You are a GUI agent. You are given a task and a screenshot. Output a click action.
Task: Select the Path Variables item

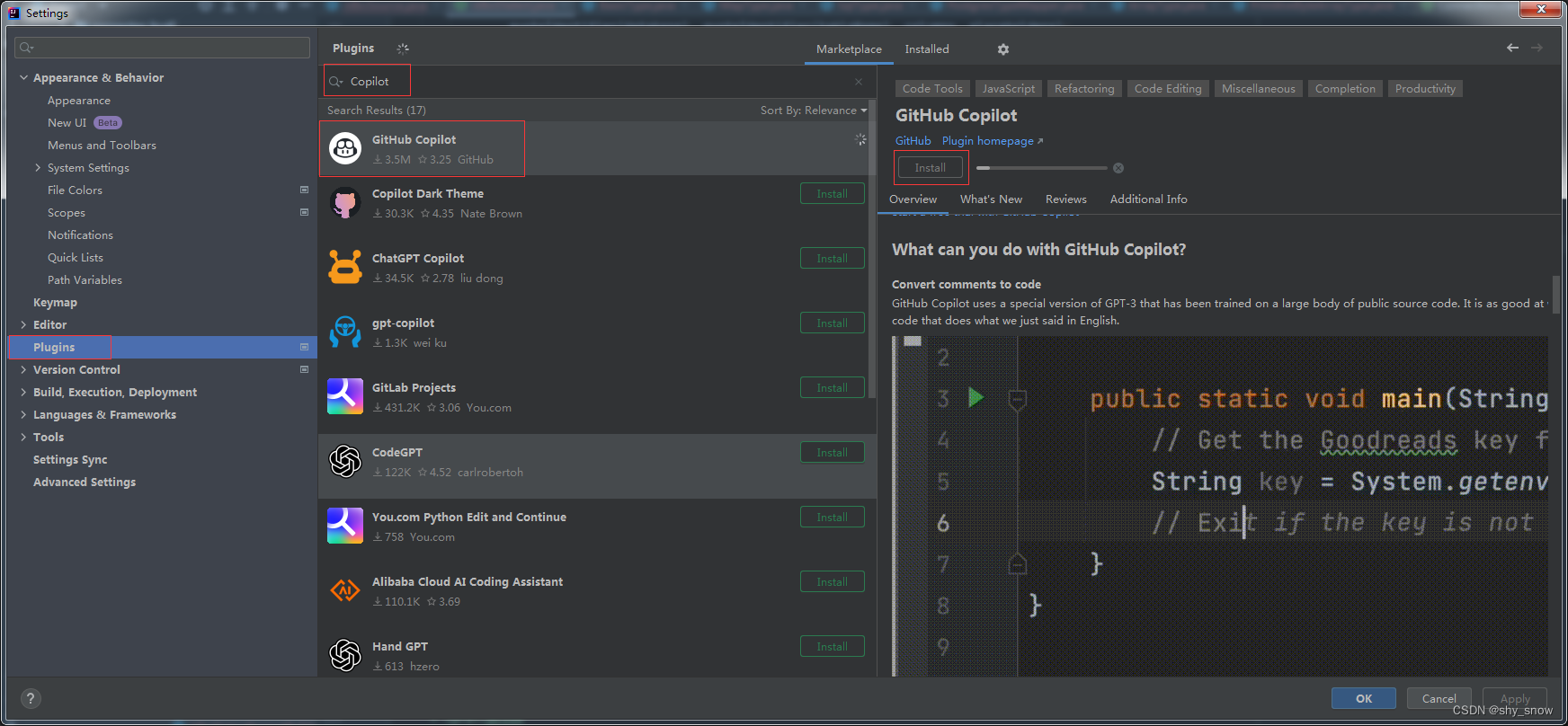point(85,279)
